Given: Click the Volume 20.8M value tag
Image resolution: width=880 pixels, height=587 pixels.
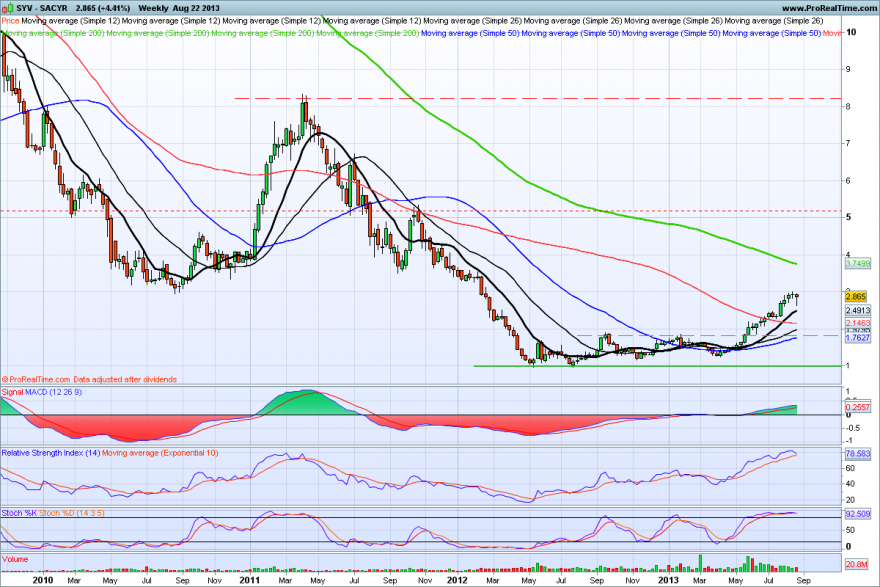Looking at the screenshot, I should (x=857, y=564).
